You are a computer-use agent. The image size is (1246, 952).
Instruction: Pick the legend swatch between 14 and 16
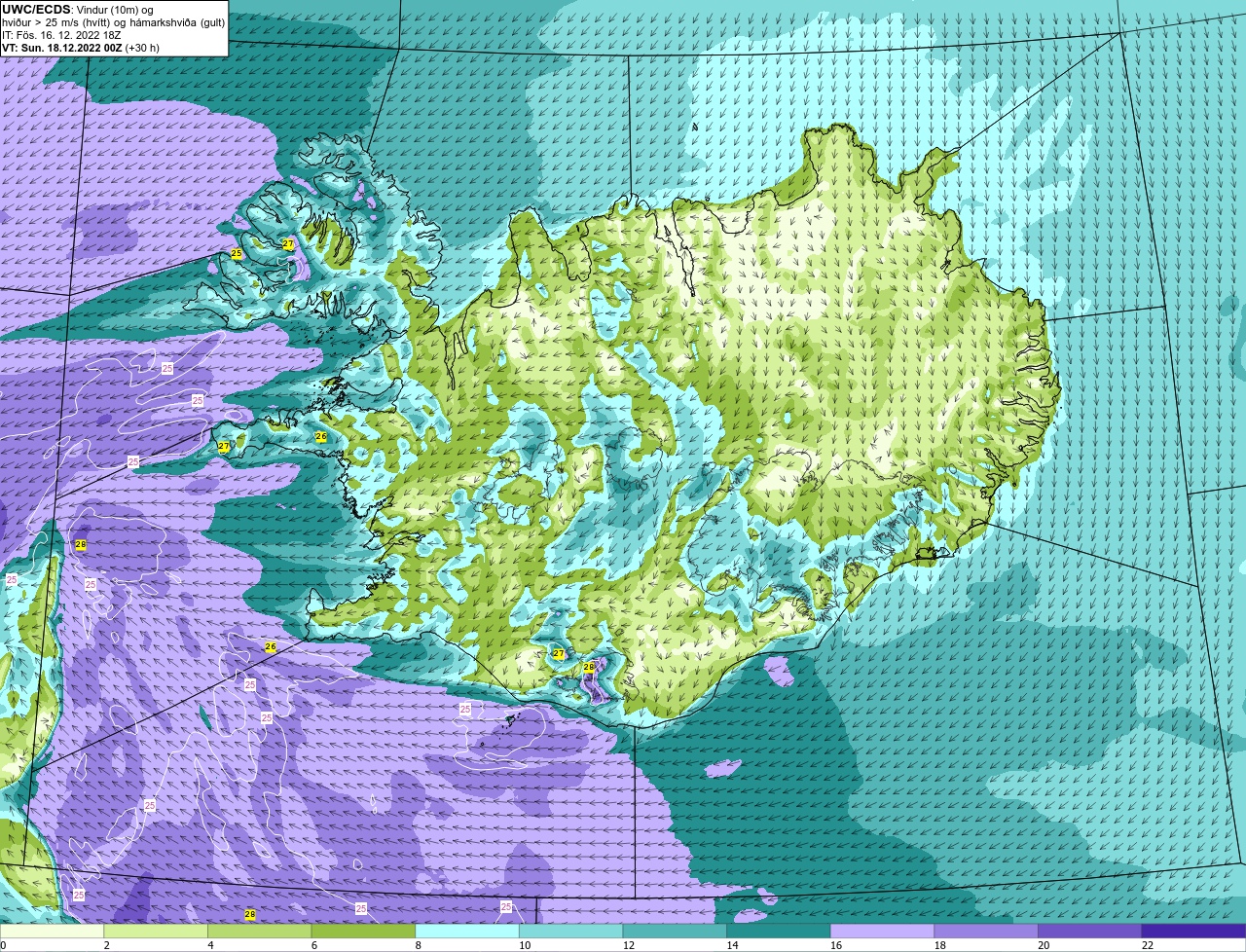pyautogui.click(x=779, y=931)
